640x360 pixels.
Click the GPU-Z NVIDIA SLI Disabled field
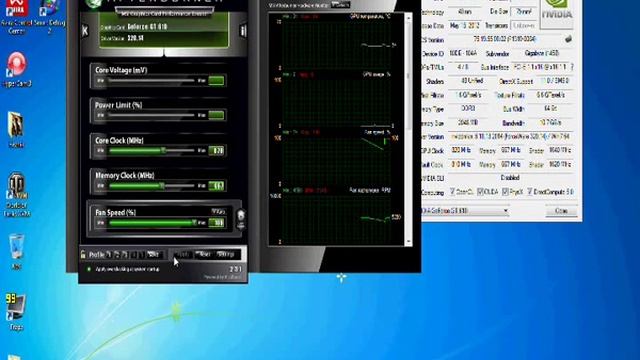(510, 178)
